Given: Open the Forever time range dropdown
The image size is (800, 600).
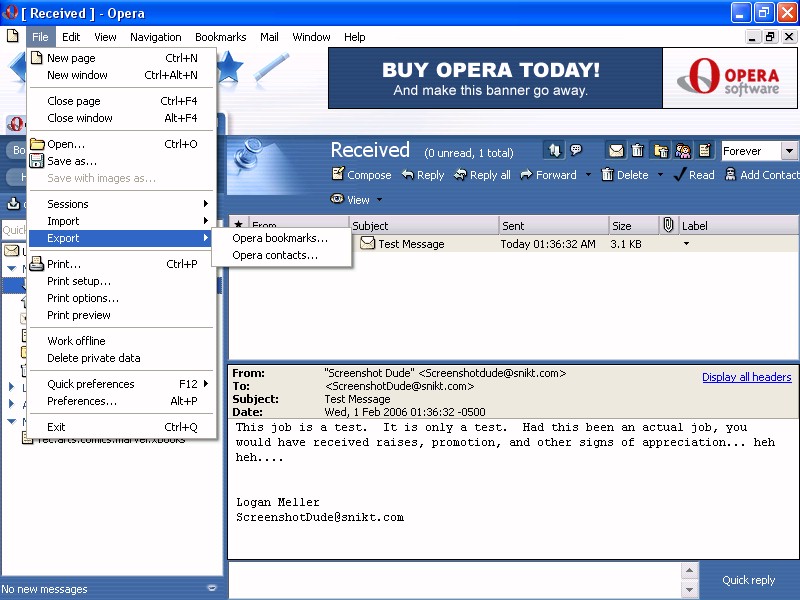Looking at the screenshot, I should 789,151.
